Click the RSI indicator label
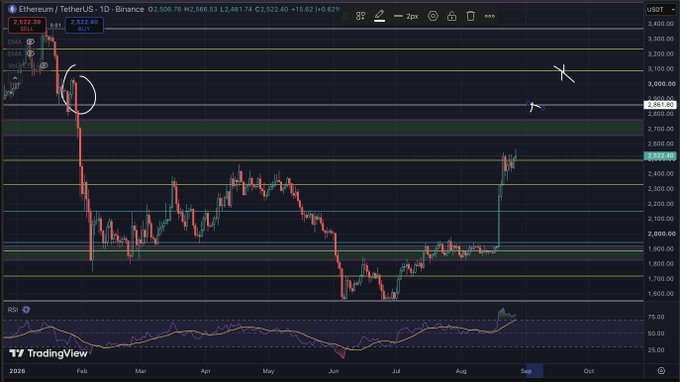680x382 pixels. pyautogui.click(x=13, y=310)
